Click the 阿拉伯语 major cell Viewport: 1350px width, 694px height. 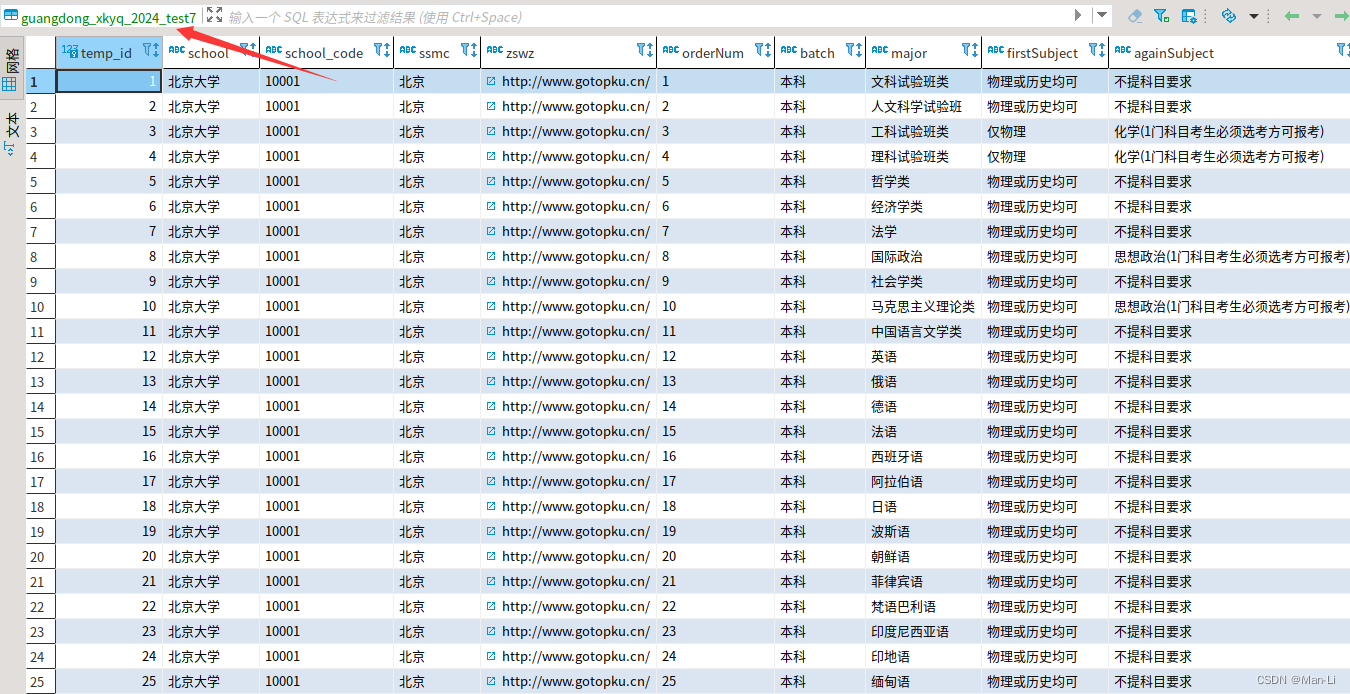[x=925, y=481]
